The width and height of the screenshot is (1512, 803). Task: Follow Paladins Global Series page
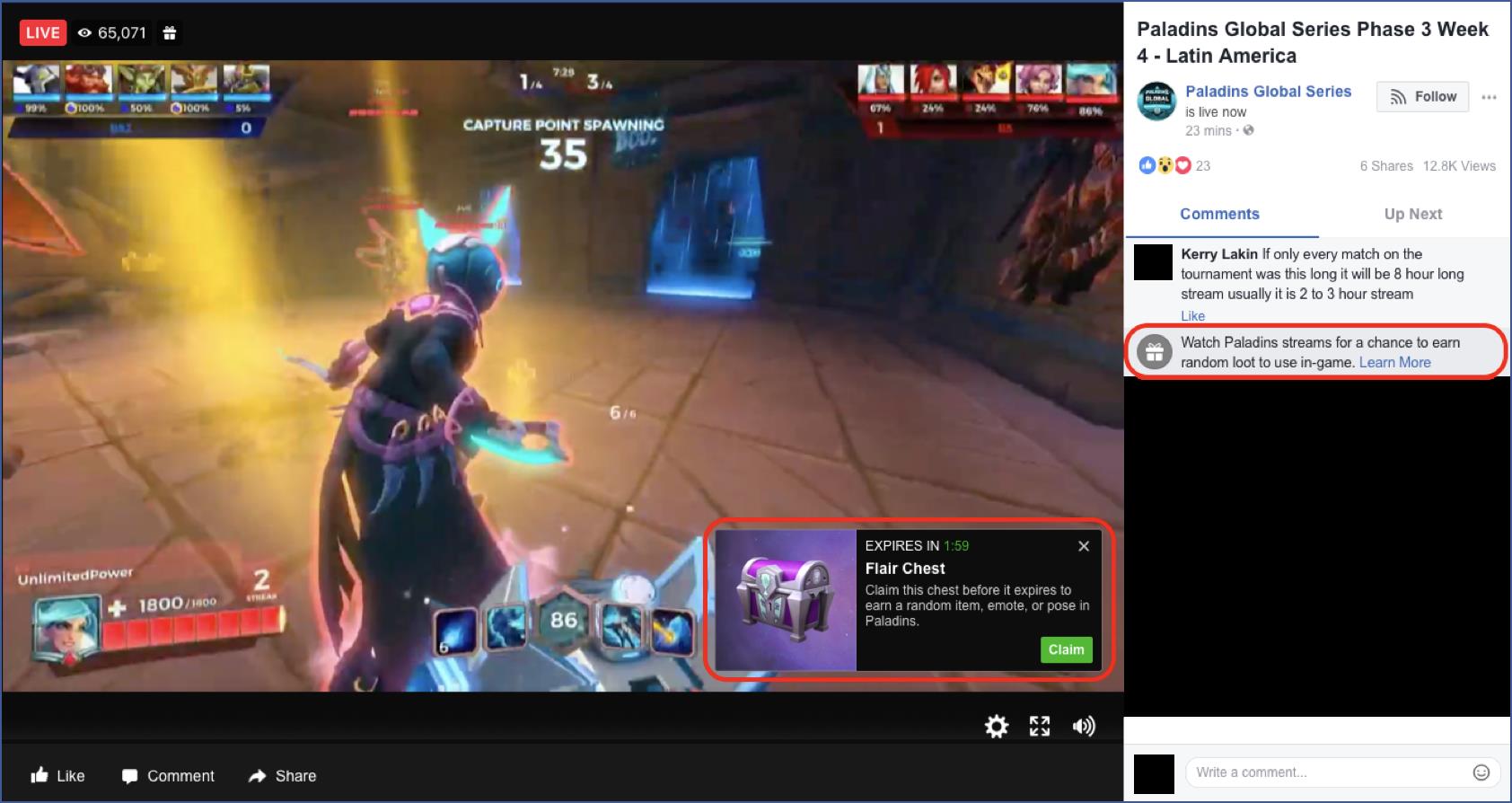point(1422,97)
